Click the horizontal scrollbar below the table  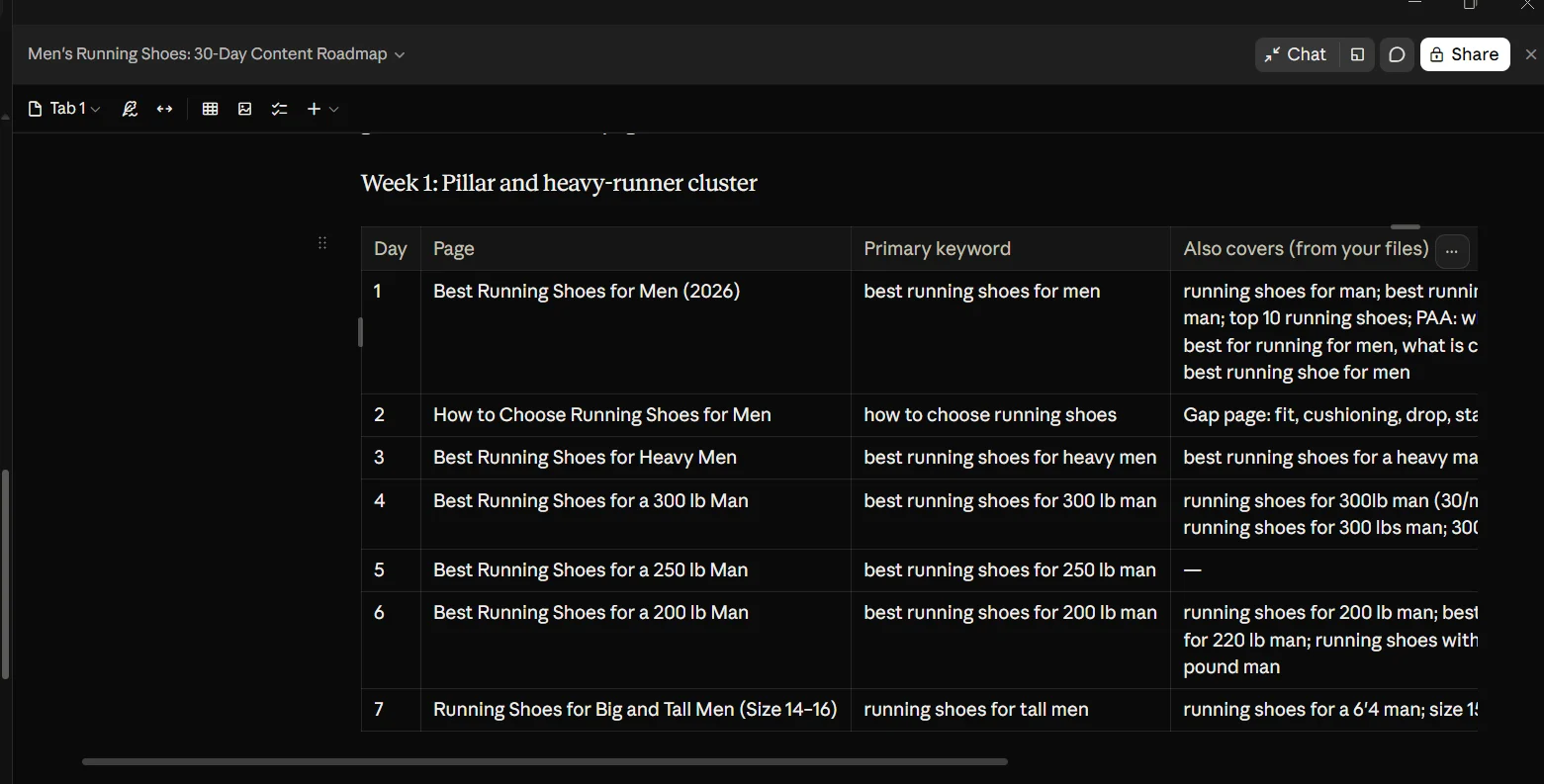coord(545,761)
